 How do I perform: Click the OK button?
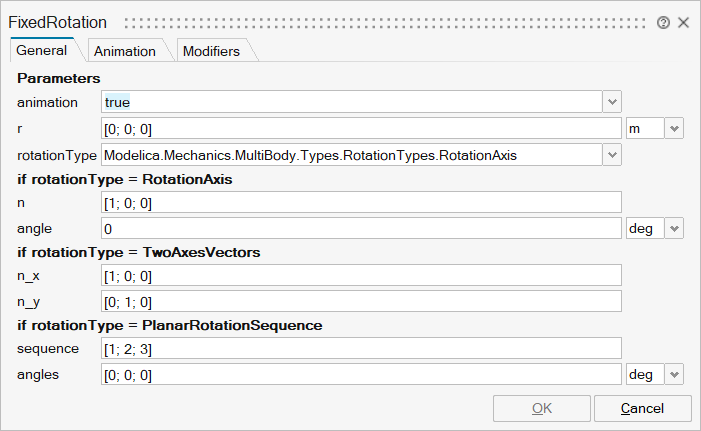(x=542, y=408)
